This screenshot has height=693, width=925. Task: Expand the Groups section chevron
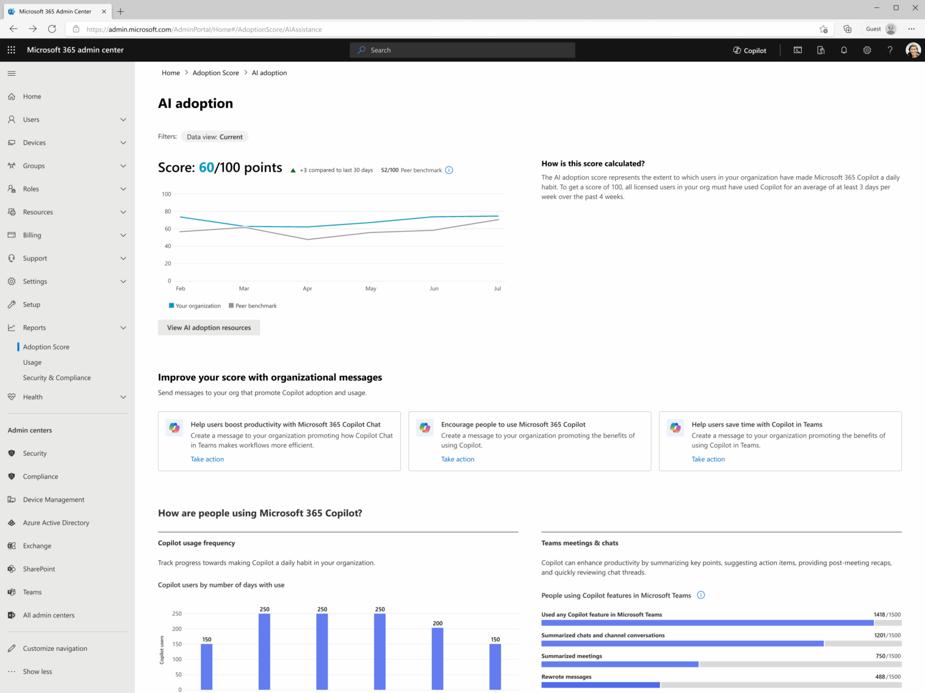[x=123, y=166]
